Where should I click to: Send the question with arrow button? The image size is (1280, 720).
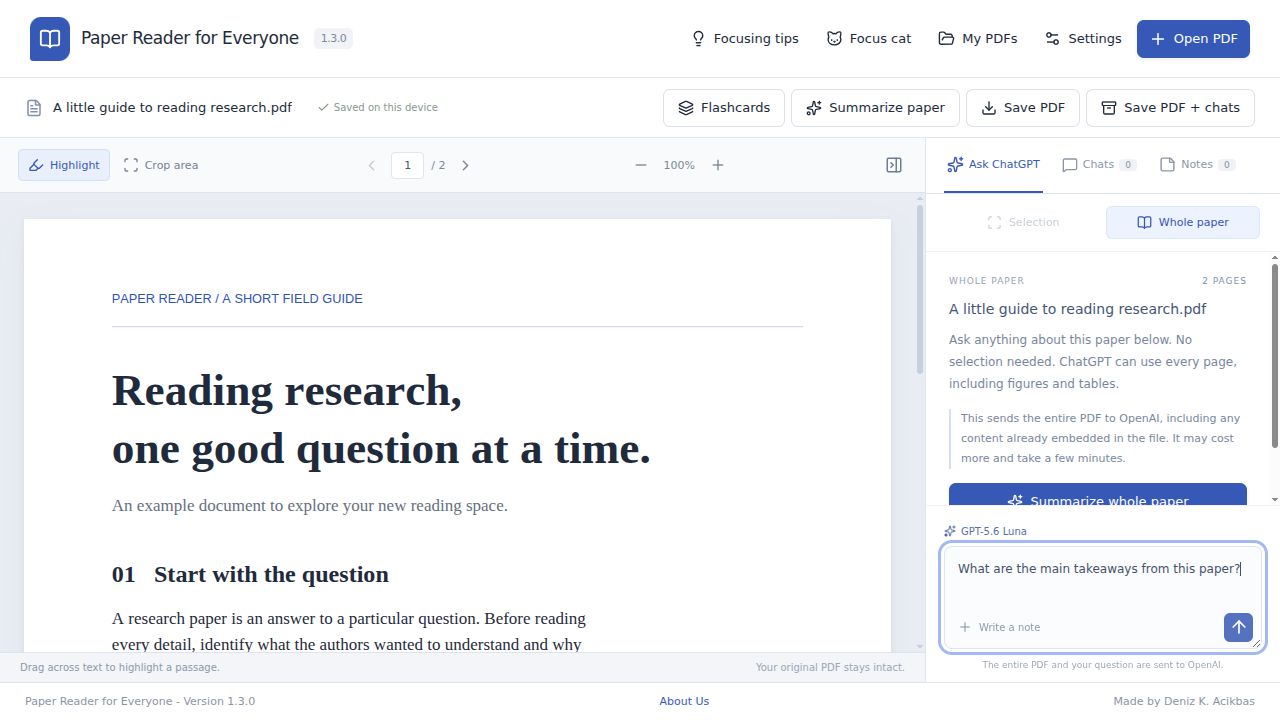click(x=1238, y=627)
